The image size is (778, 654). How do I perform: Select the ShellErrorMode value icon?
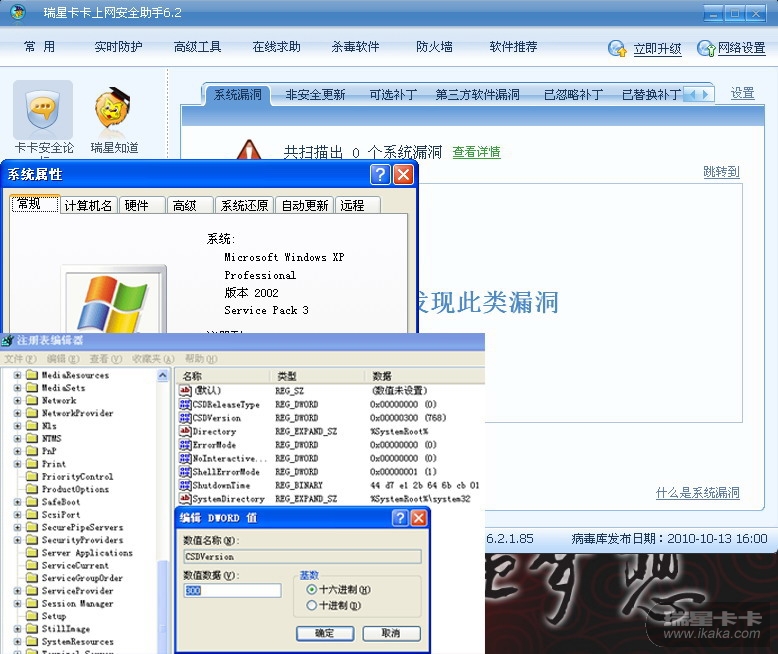pos(185,471)
